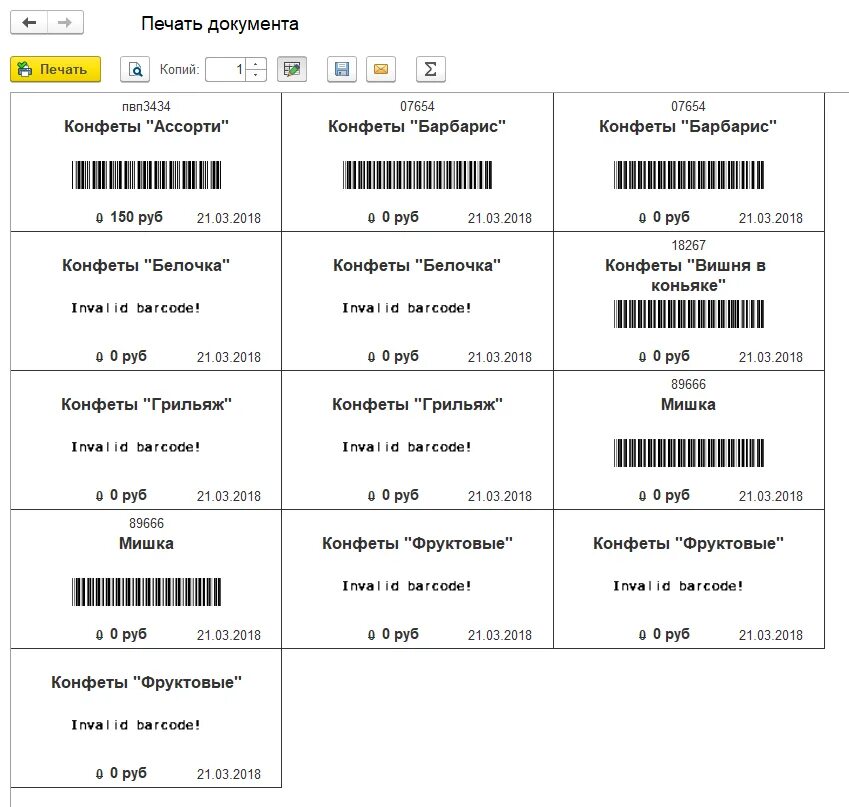This screenshot has width=849, height=807.
Task: Decrease copies with down stepper arrow
Action: (256, 75)
